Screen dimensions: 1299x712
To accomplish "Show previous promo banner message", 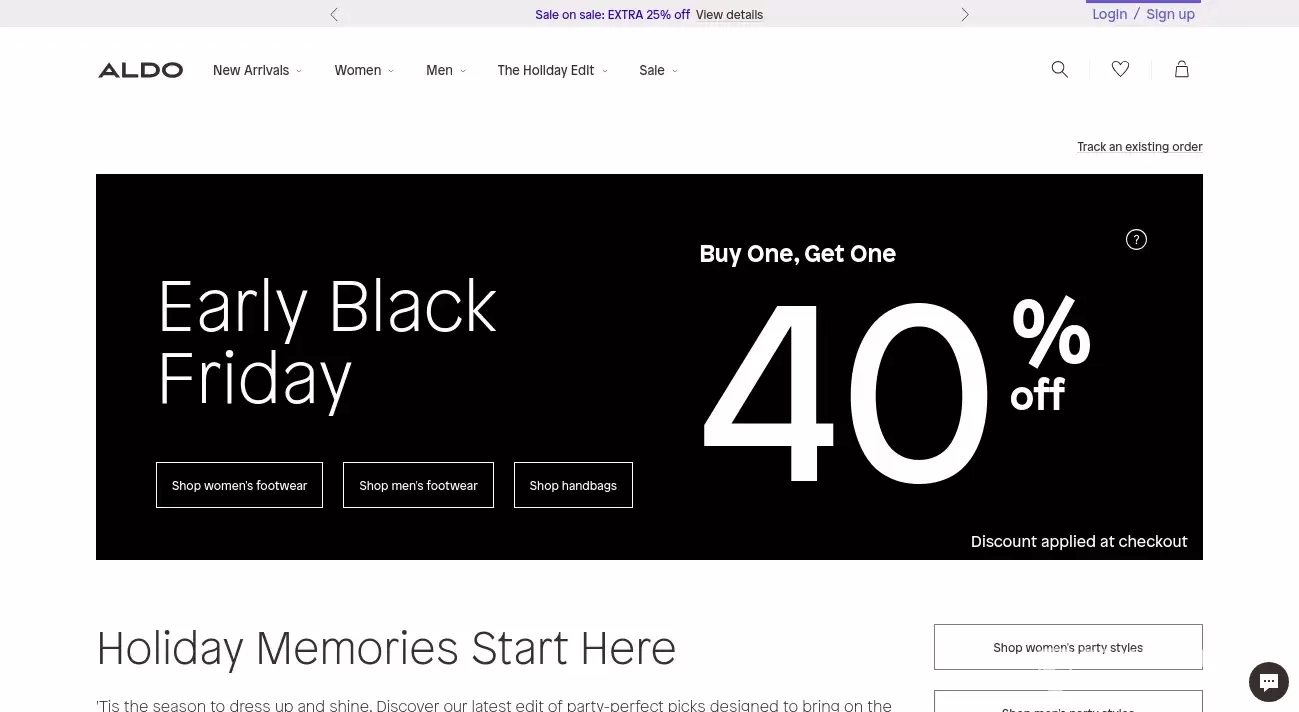I will (x=334, y=14).
